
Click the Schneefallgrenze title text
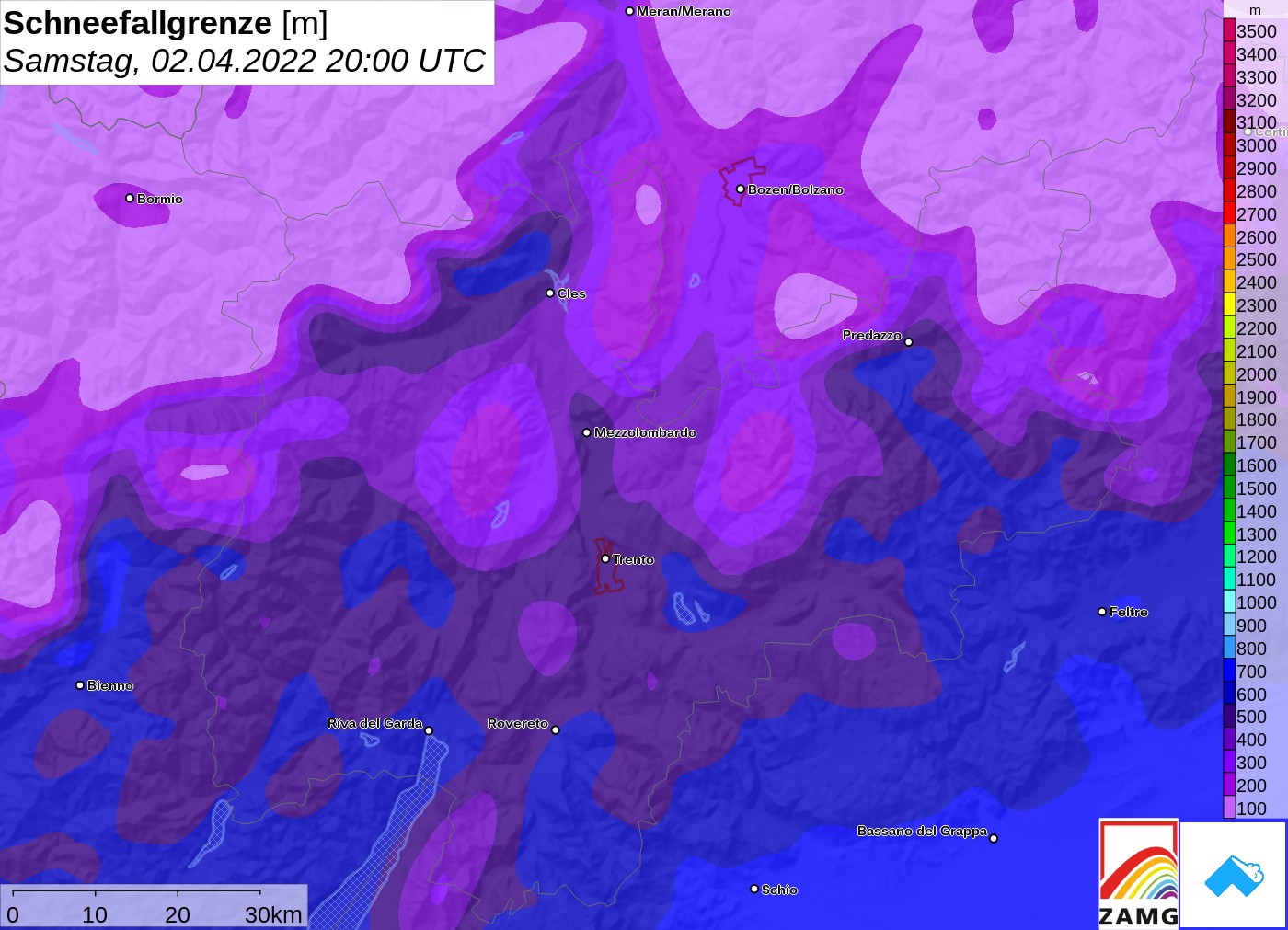[x=138, y=23]
